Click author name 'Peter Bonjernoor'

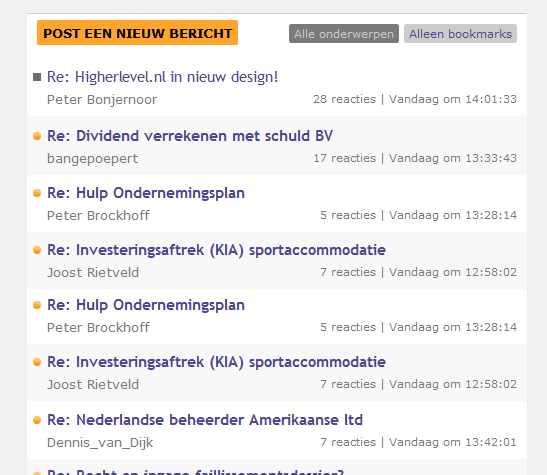pos(102,100)
